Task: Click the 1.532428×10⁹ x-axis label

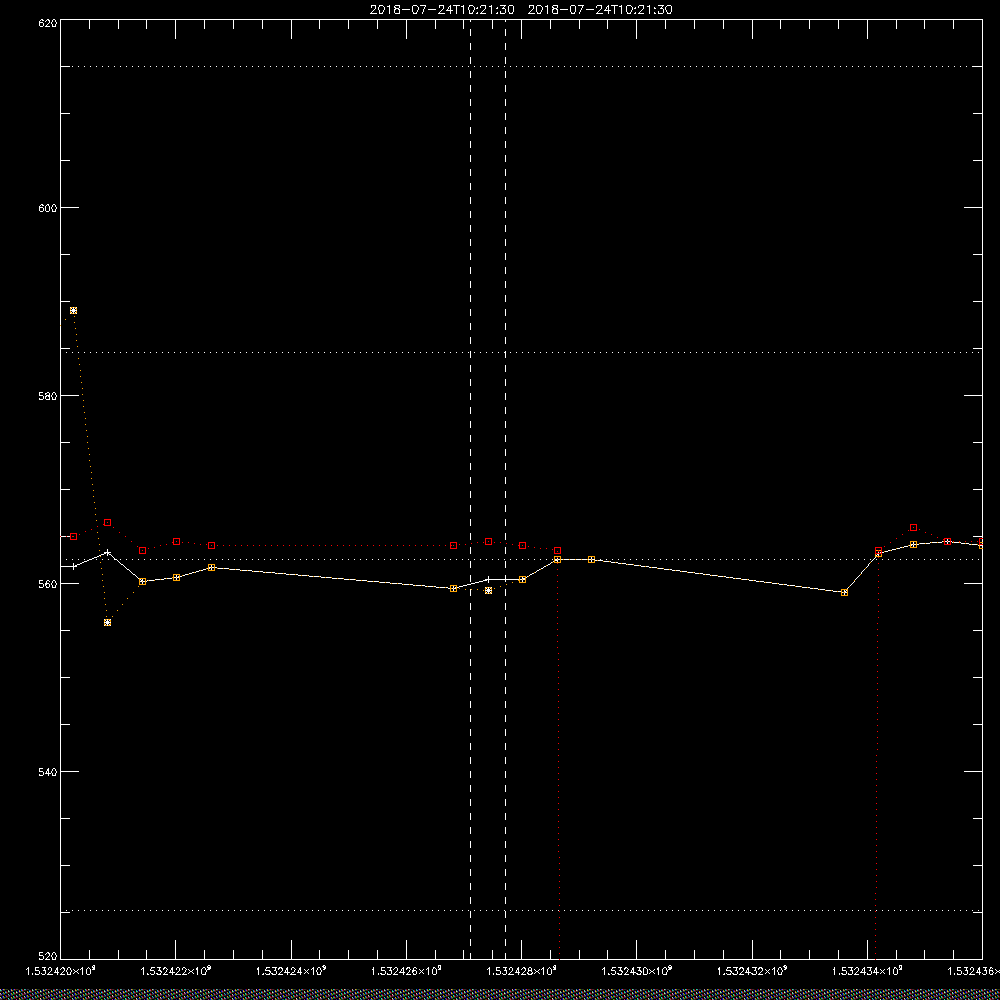Action: (x=521, y=971)
